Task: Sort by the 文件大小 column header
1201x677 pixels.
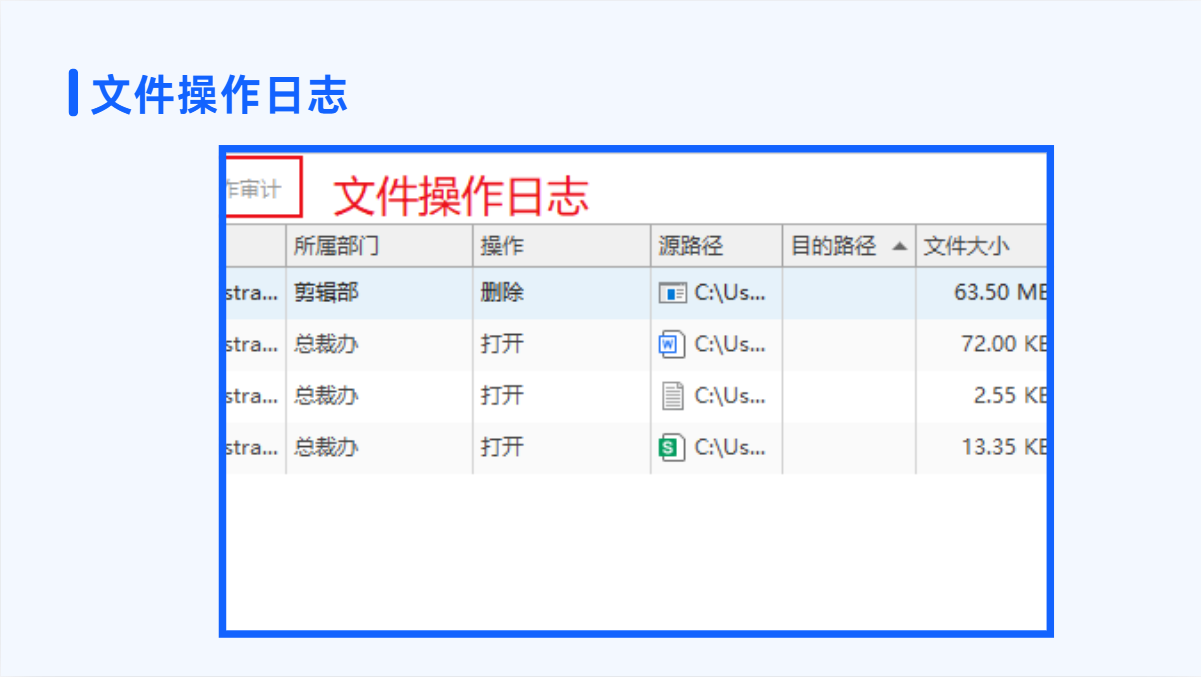Action: click(x=966, y=246)
